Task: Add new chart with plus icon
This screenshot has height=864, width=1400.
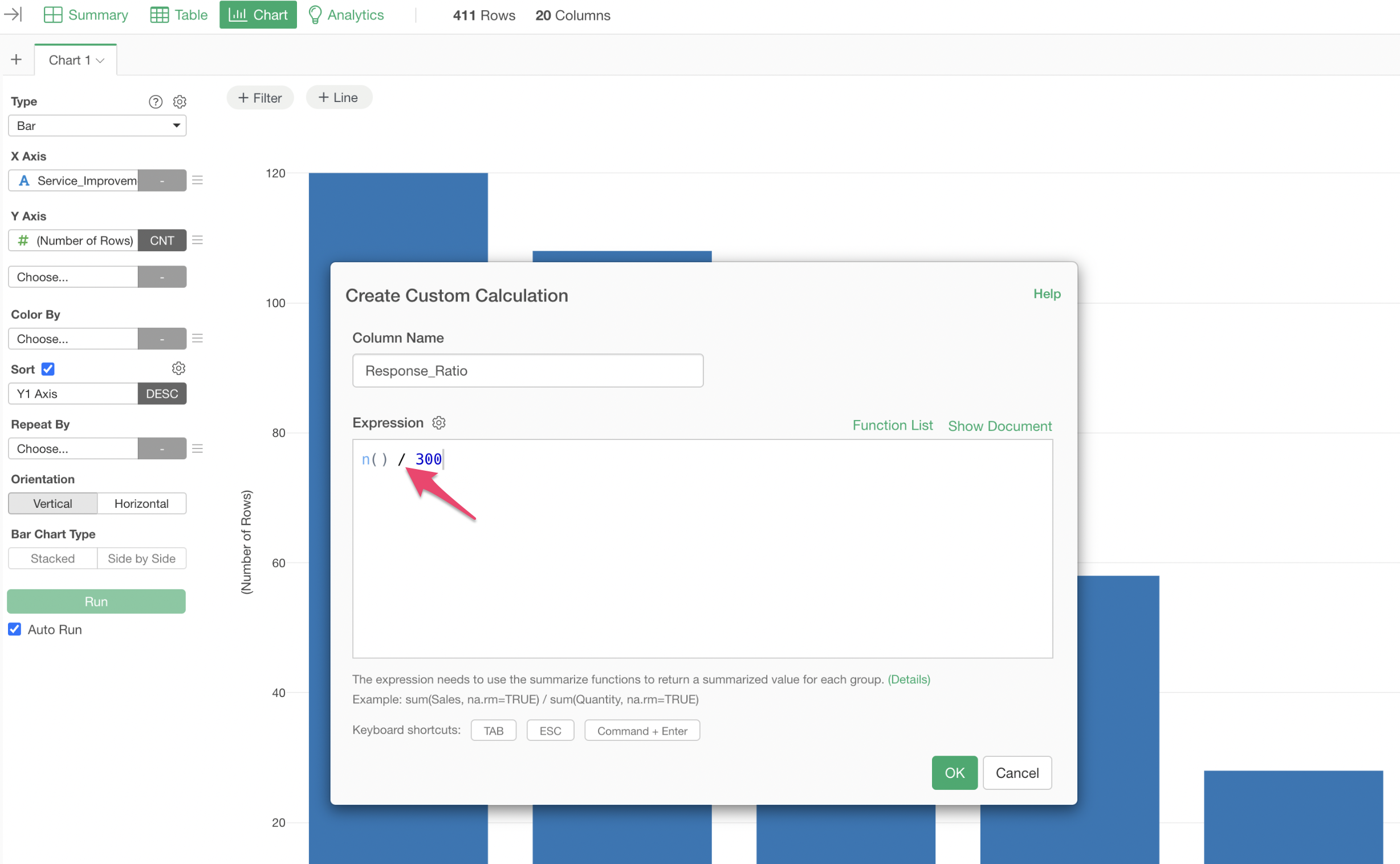Action: [17, 60]
